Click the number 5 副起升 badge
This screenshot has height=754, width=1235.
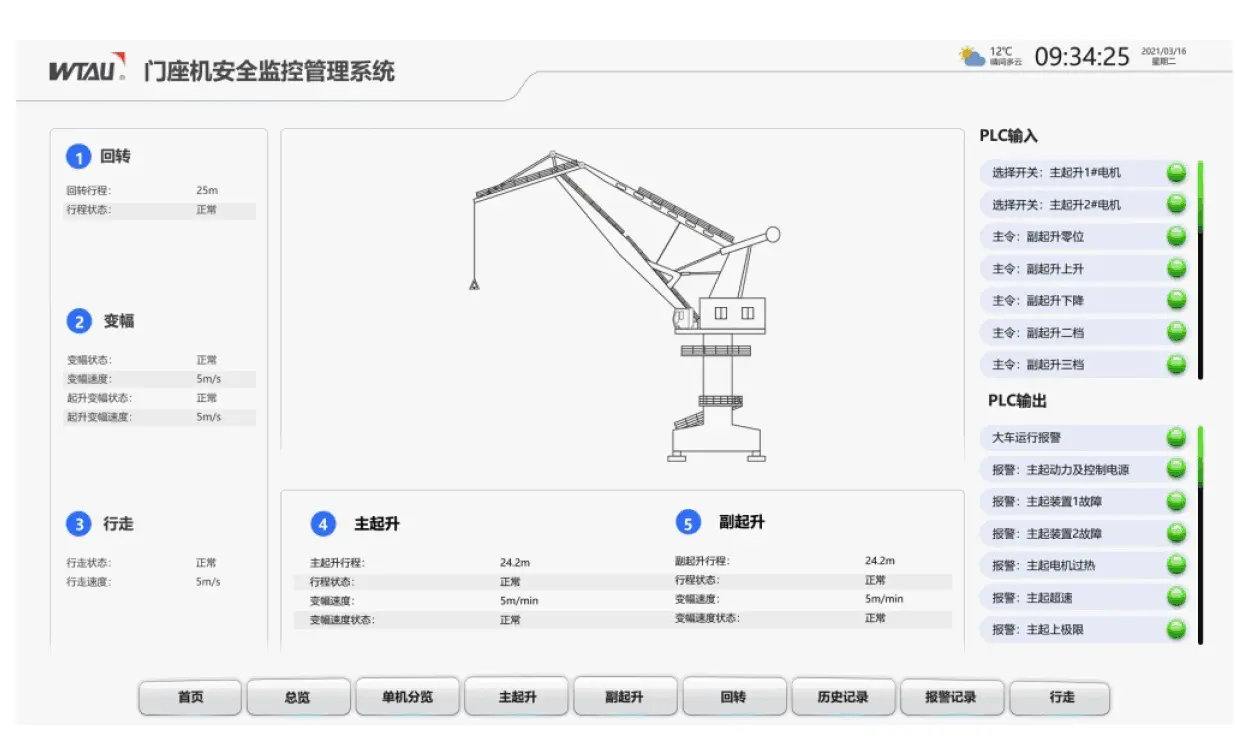tap(688, 523)
